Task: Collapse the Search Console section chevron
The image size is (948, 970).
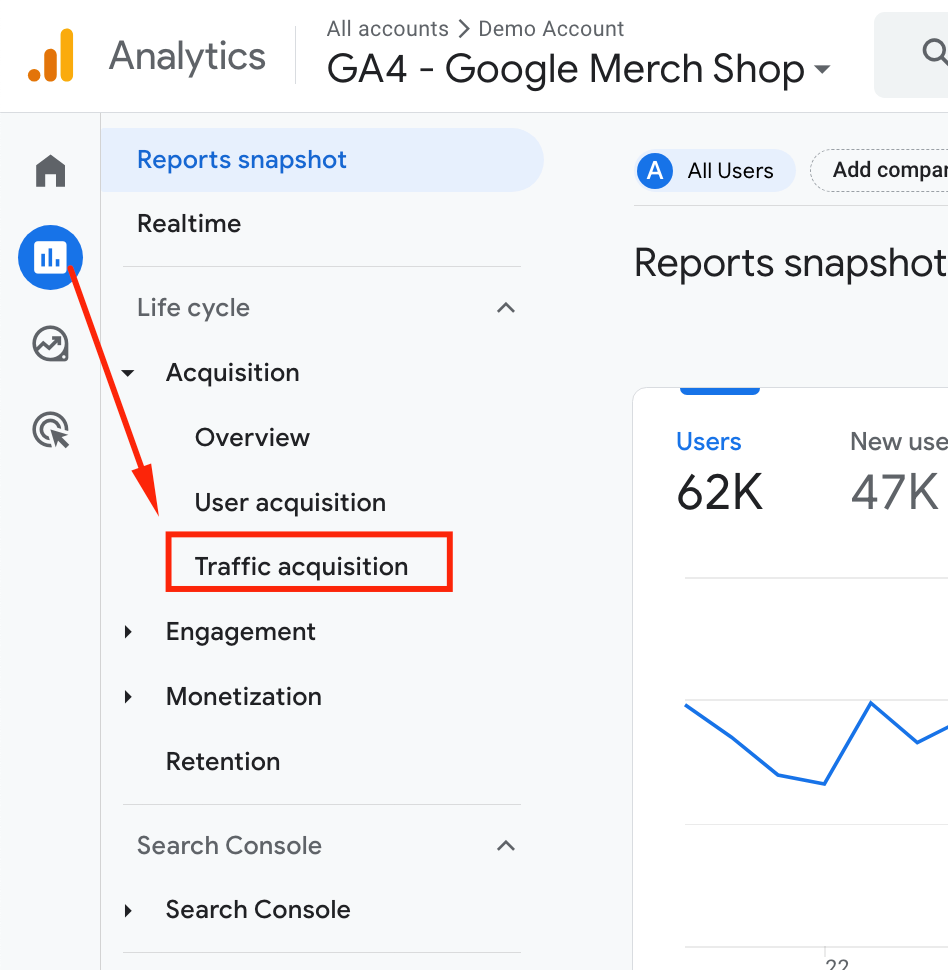Action: 506,846
